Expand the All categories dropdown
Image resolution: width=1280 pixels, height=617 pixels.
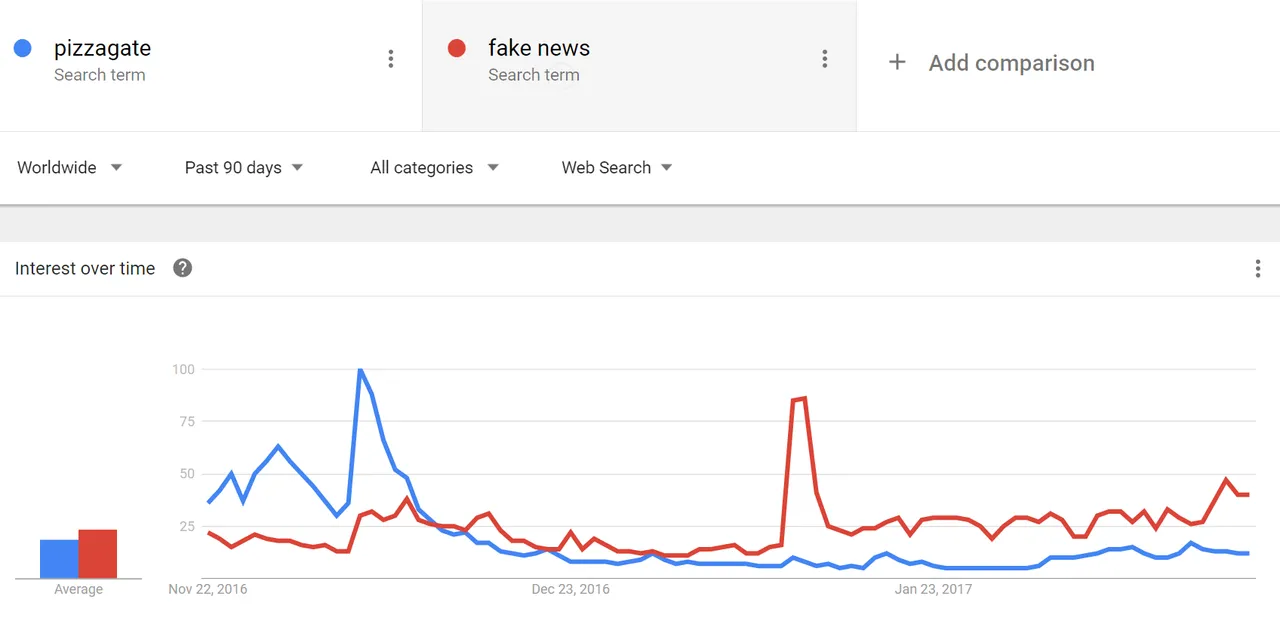tap(435, 167)
